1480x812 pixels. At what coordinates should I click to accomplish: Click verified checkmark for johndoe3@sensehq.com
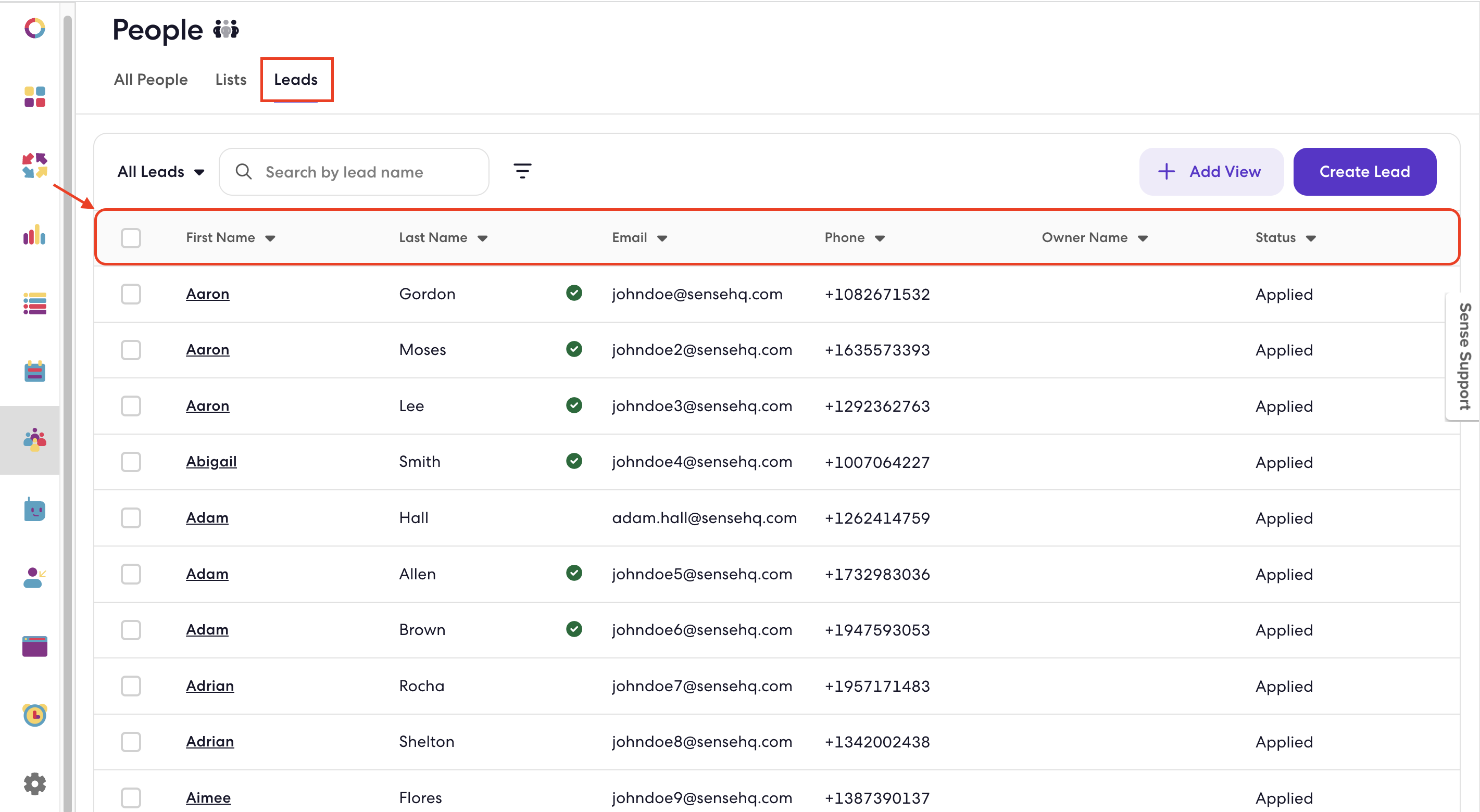click(573, 405)
